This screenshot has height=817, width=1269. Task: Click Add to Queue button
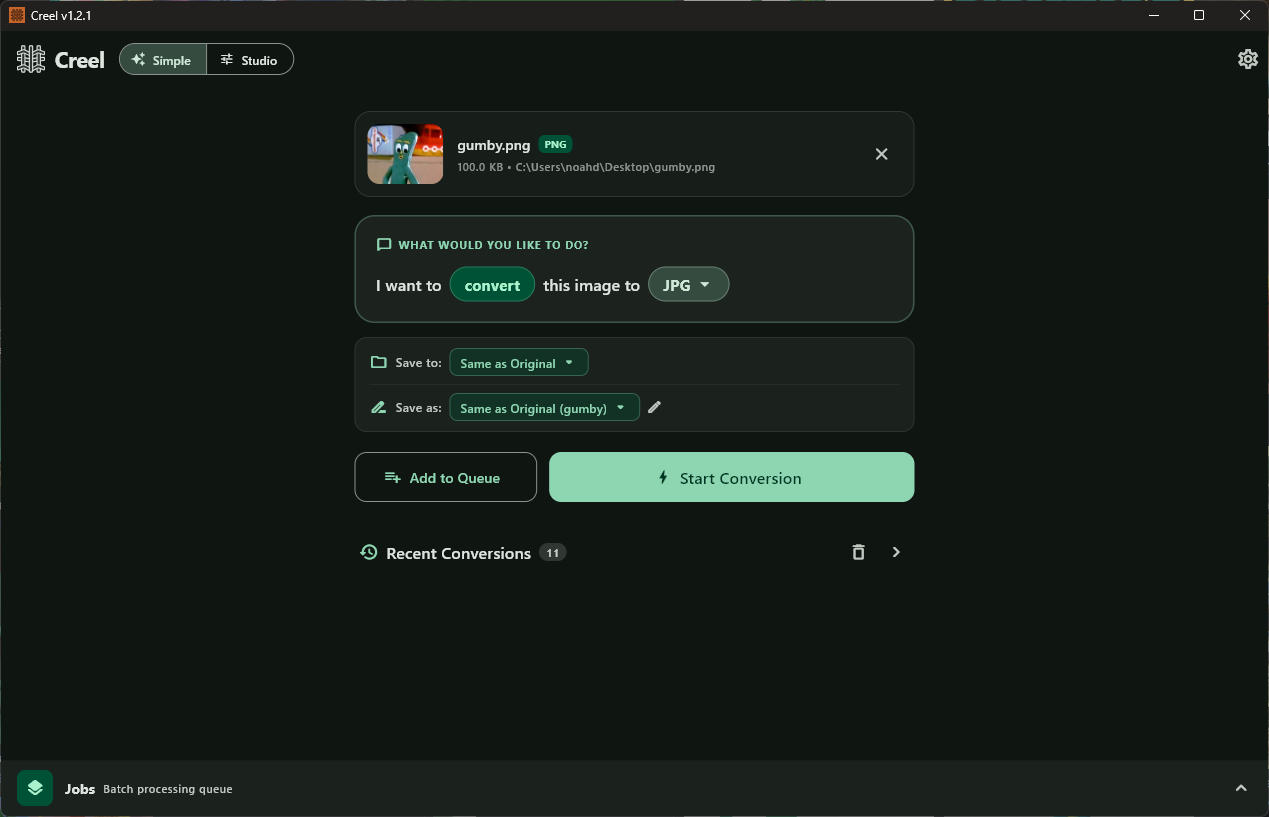(x=445, y=477)
